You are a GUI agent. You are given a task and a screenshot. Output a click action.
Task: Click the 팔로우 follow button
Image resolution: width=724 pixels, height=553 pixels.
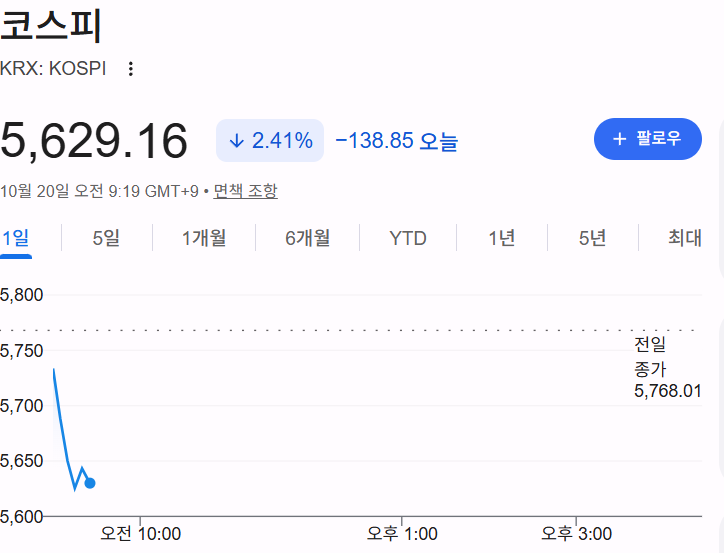pos(647,139)
